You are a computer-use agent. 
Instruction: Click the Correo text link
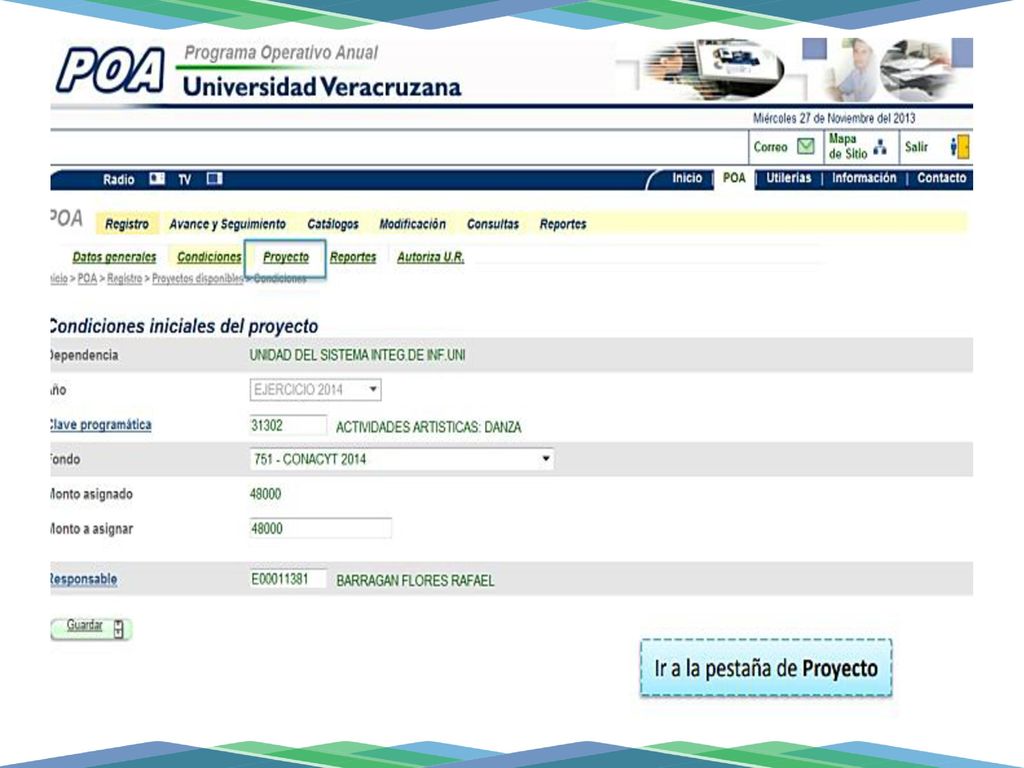tap(771, 147)
